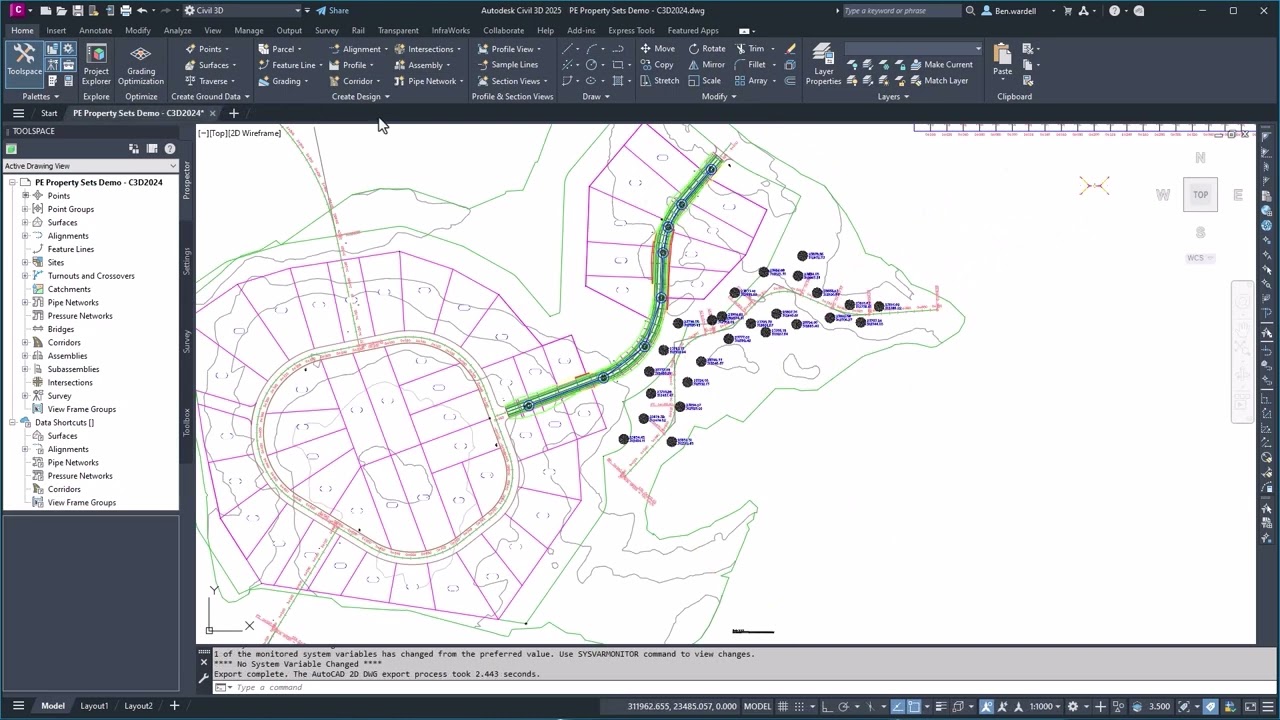The height and width of the screenshot is (720, 1280).
Task: Toggle 2D object snap button
Action: (x=914, y=706)
